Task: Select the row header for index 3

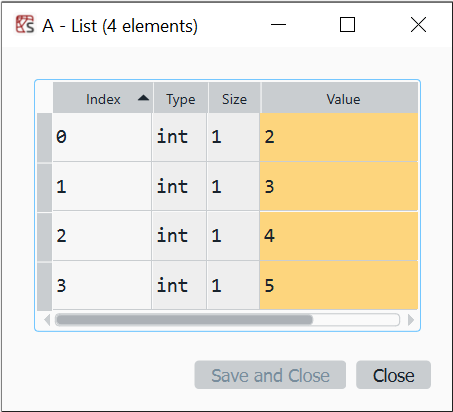Action: pyautogui.click(x=44, y=286)
